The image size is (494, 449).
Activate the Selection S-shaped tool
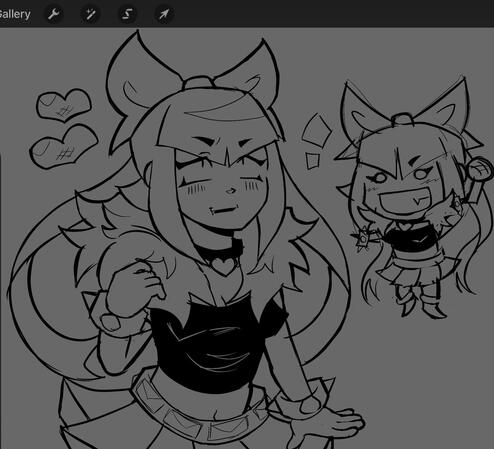coord(127,14)
